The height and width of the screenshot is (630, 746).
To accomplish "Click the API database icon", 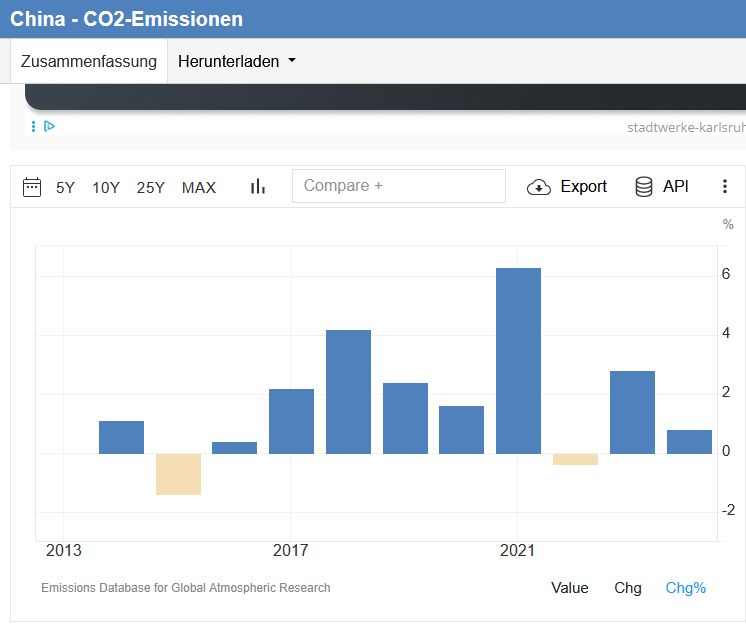I will [x=644, y=187].
